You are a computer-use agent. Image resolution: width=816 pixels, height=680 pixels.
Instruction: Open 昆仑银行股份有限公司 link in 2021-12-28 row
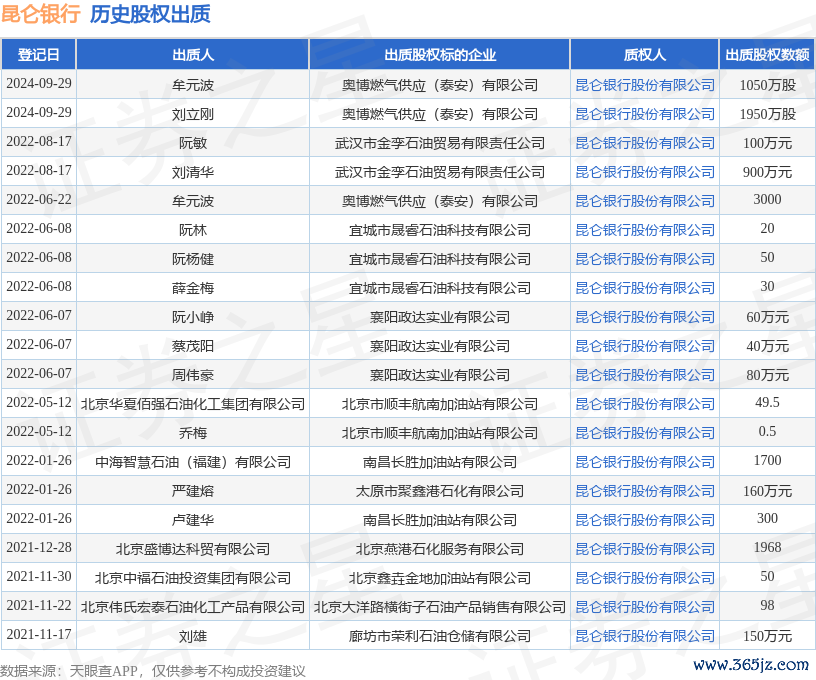tap(644, 549)
